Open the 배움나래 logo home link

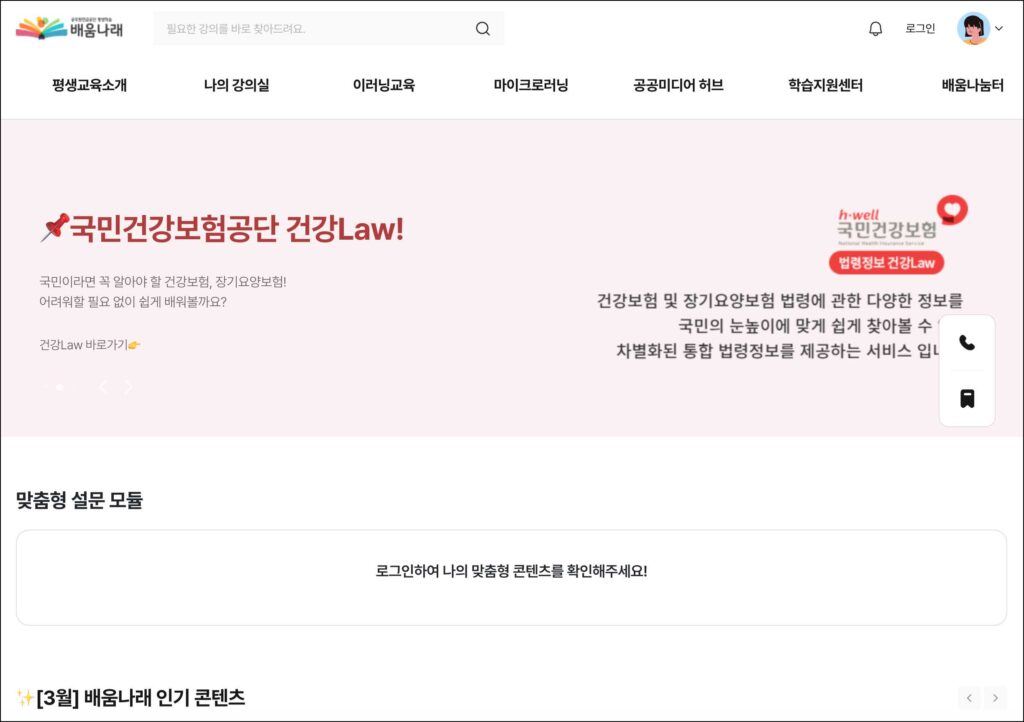pos(69,28)
